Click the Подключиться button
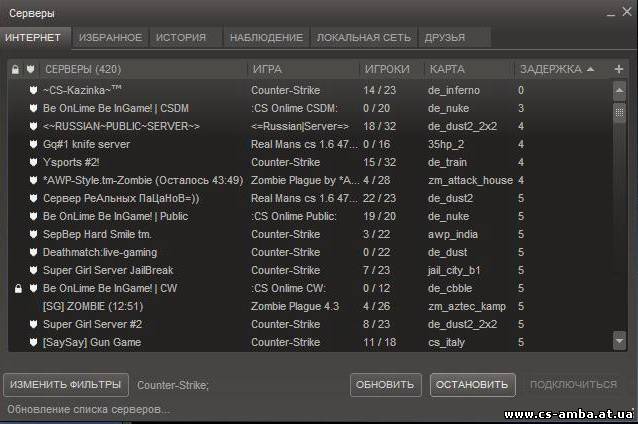 [573, 385]
